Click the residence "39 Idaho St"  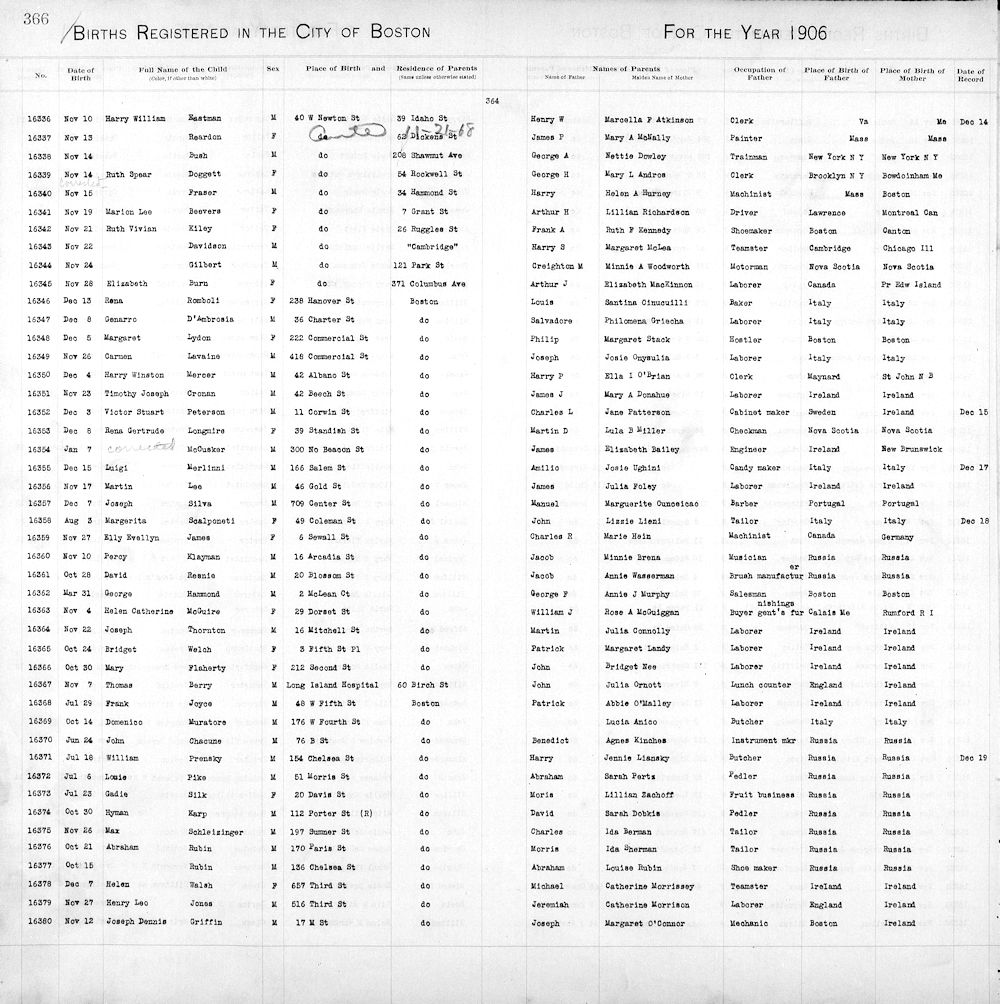pos(422,118)
